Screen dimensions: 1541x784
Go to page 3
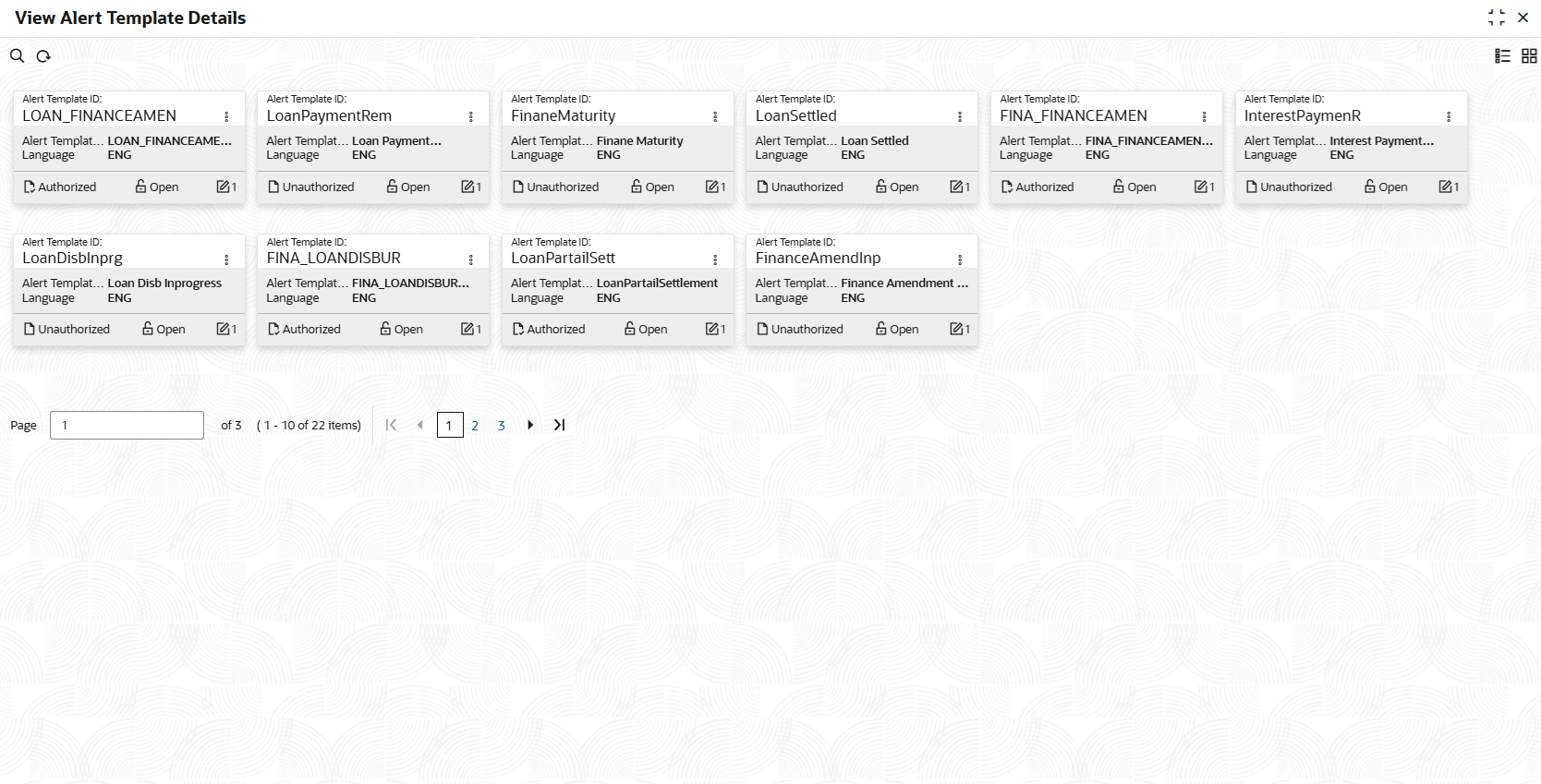click(x=502, y=425)
